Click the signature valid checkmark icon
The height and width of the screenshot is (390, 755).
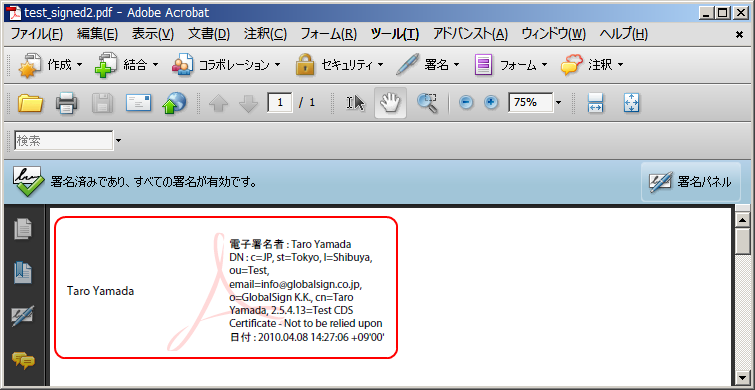28,182
